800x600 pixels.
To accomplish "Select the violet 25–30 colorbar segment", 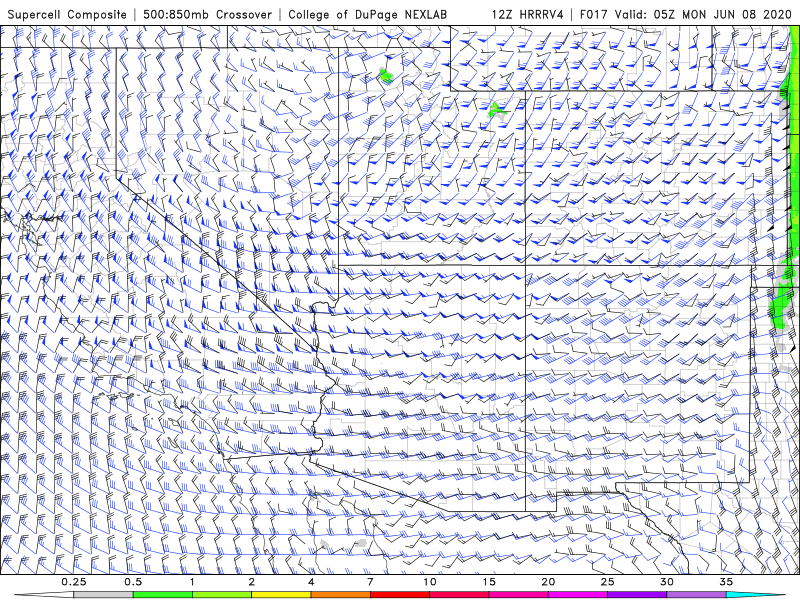I will coord(637,595).
